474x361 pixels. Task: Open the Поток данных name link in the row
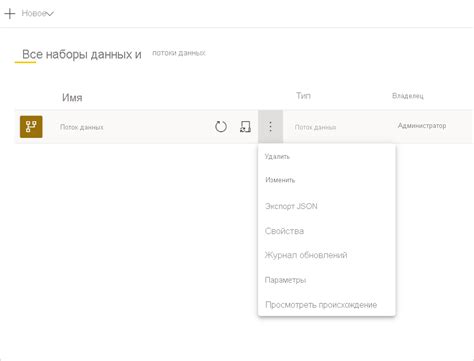(82, 127)
